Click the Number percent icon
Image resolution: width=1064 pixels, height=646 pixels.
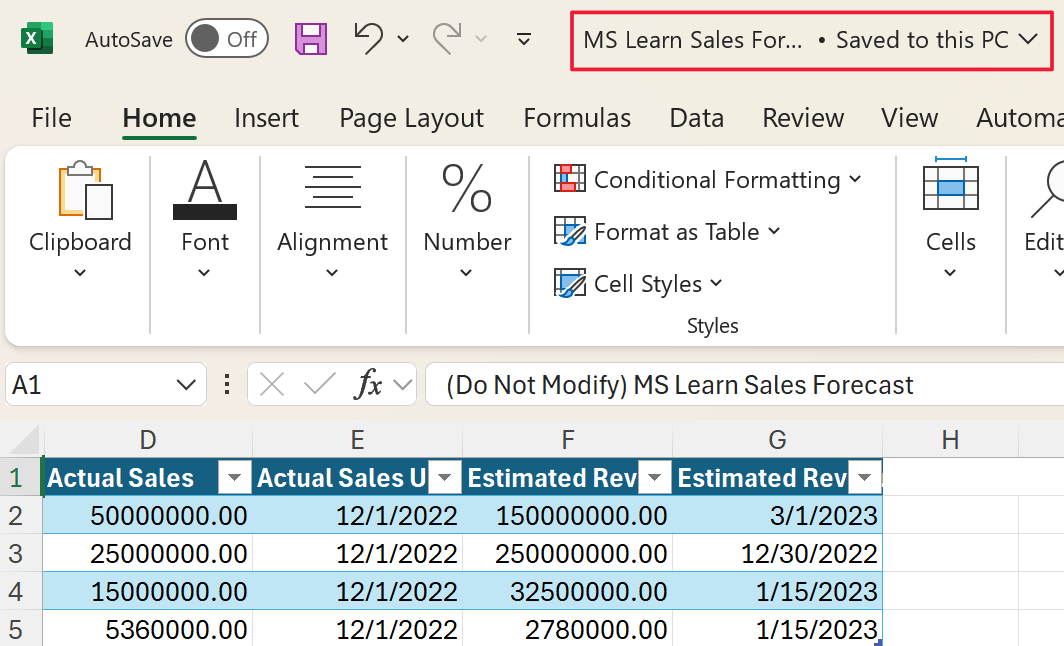pos(467,188)
